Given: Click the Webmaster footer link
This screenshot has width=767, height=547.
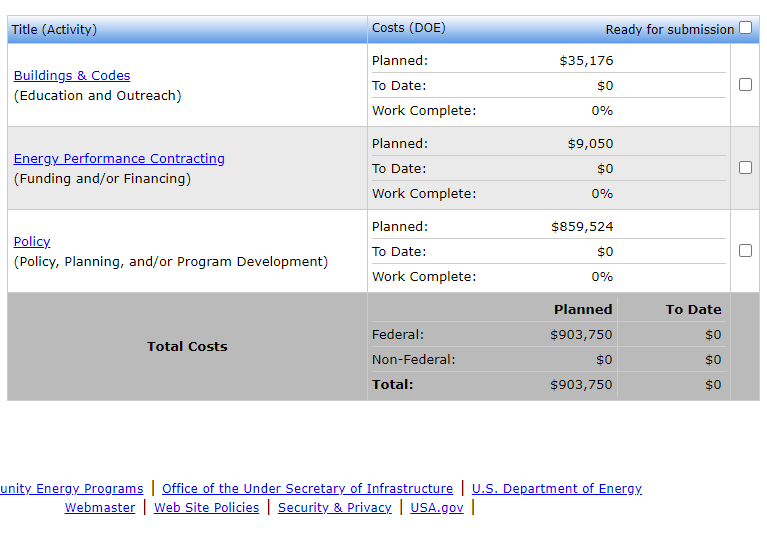Looking at the screenshot, I should pyautogui.click(x=100, y=507).
